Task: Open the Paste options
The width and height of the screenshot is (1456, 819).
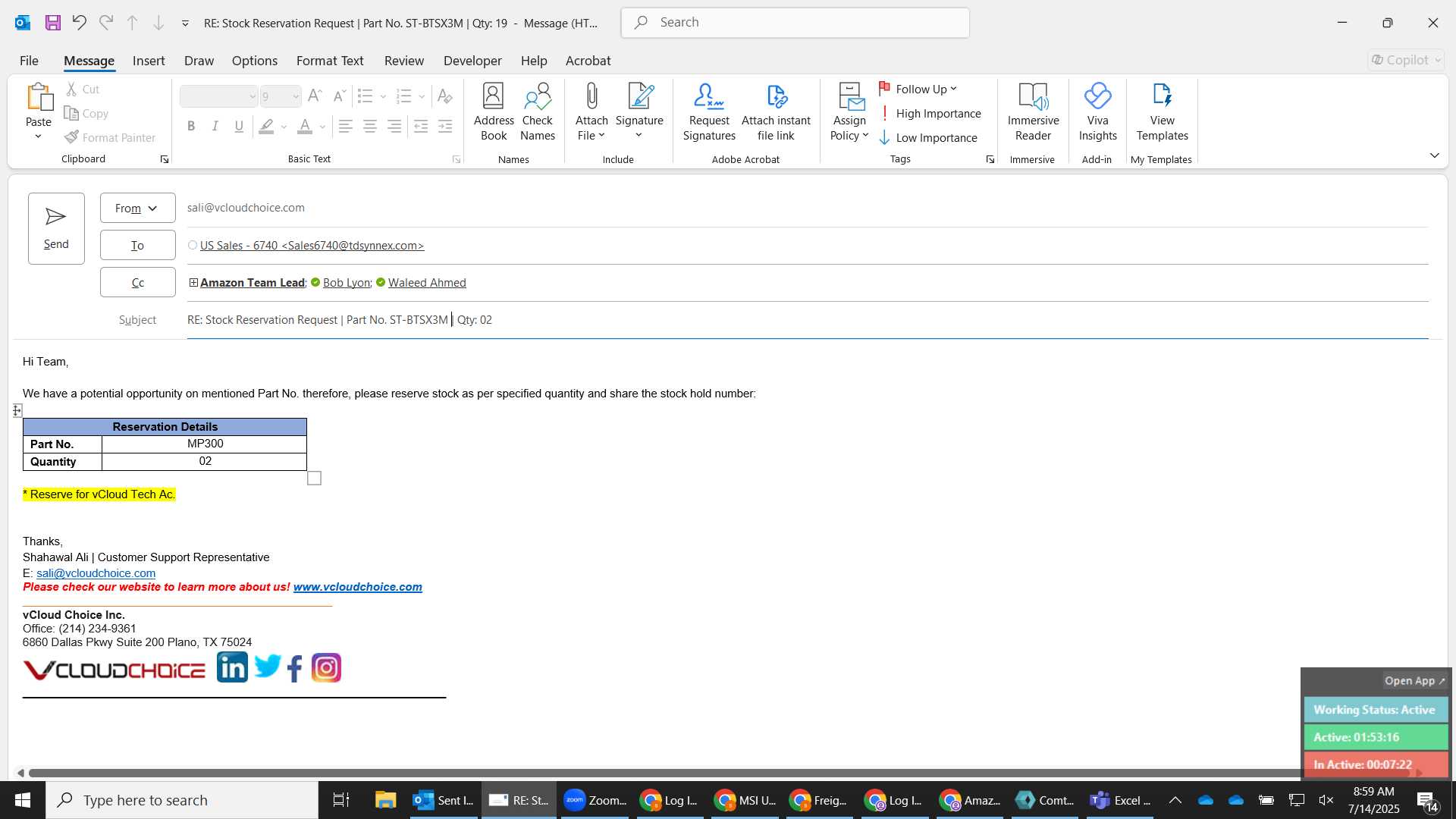Action: click(39, 136)
